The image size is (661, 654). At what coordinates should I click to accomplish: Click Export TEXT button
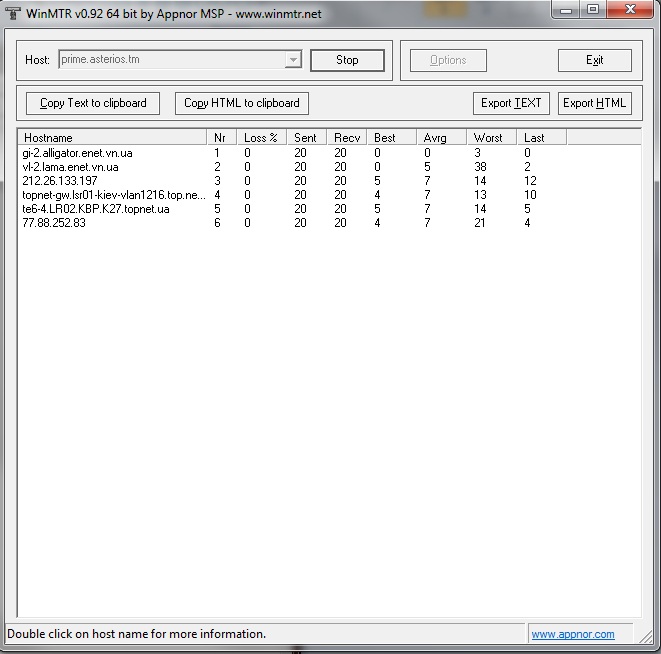511,103
